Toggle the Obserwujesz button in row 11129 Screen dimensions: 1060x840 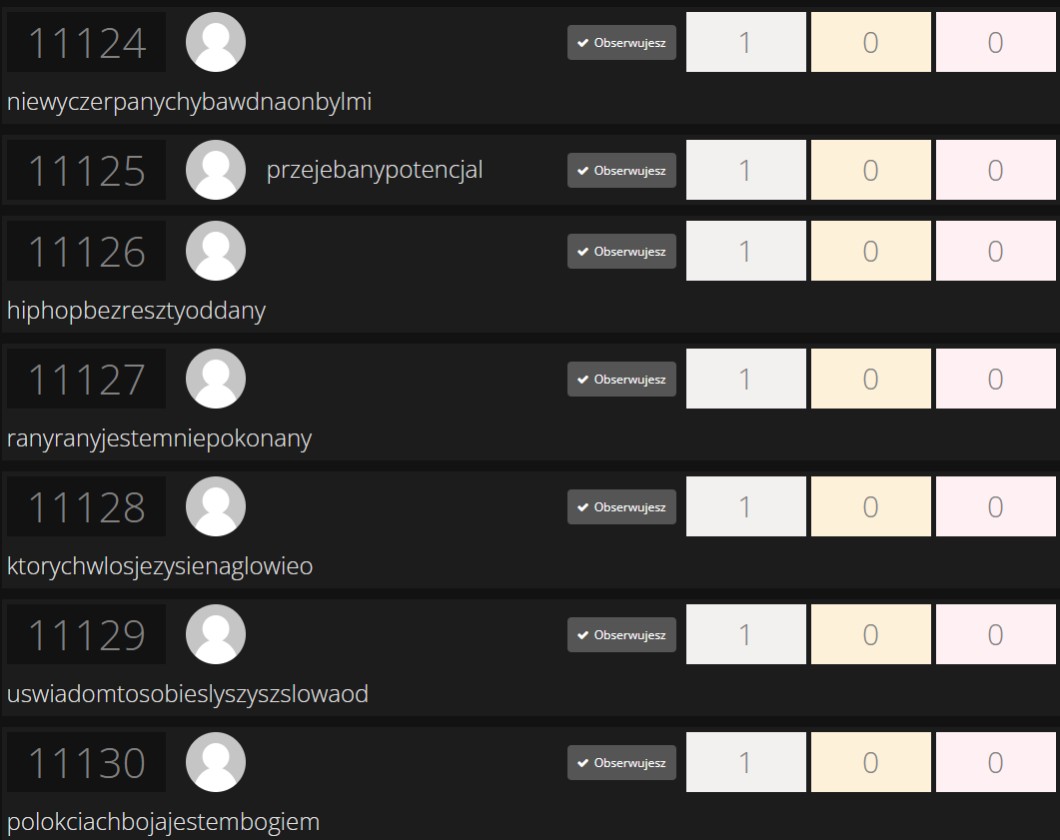click(x=621, y=635)
